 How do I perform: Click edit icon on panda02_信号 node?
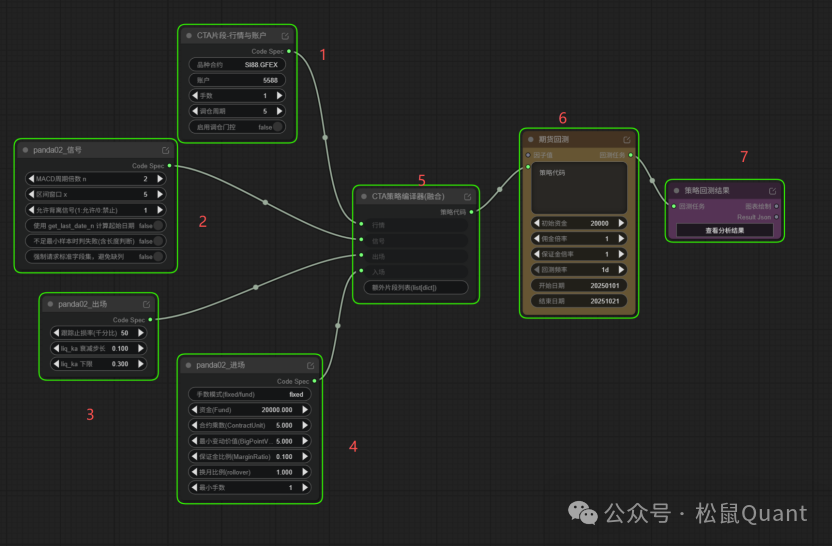click(x=166, y=150)
